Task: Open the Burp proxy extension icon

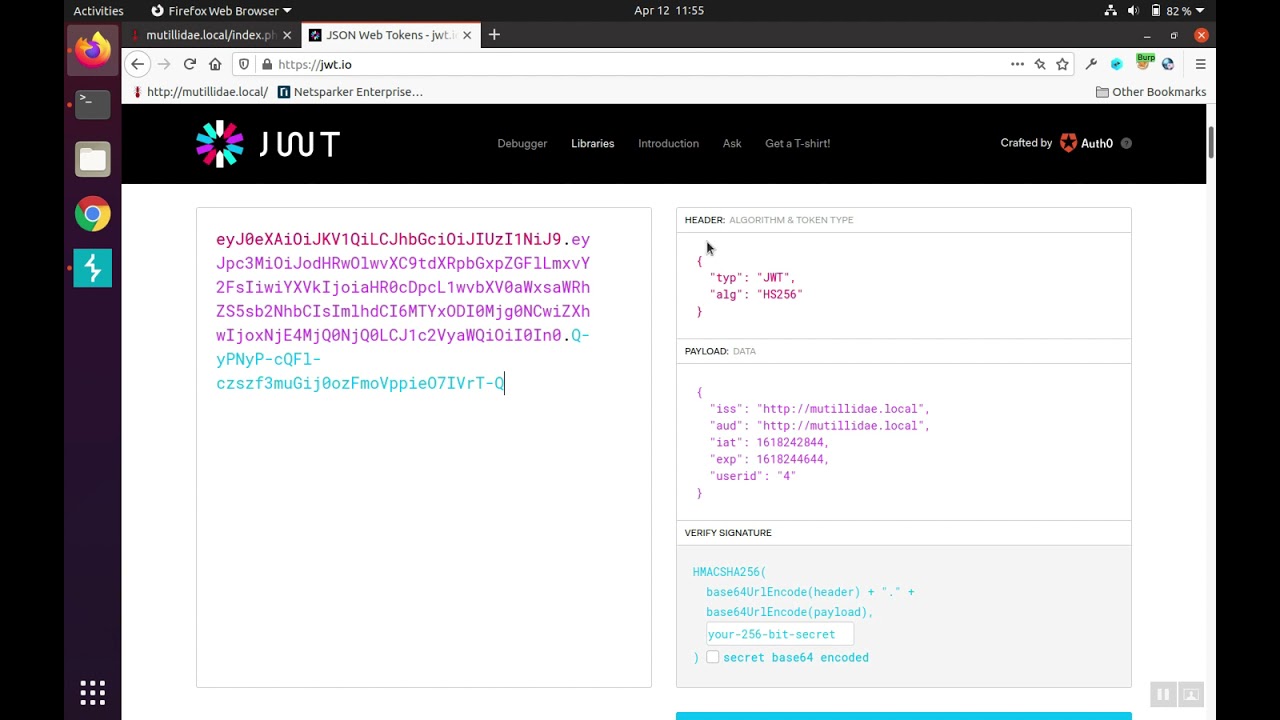Action: tap(1144, 63)
